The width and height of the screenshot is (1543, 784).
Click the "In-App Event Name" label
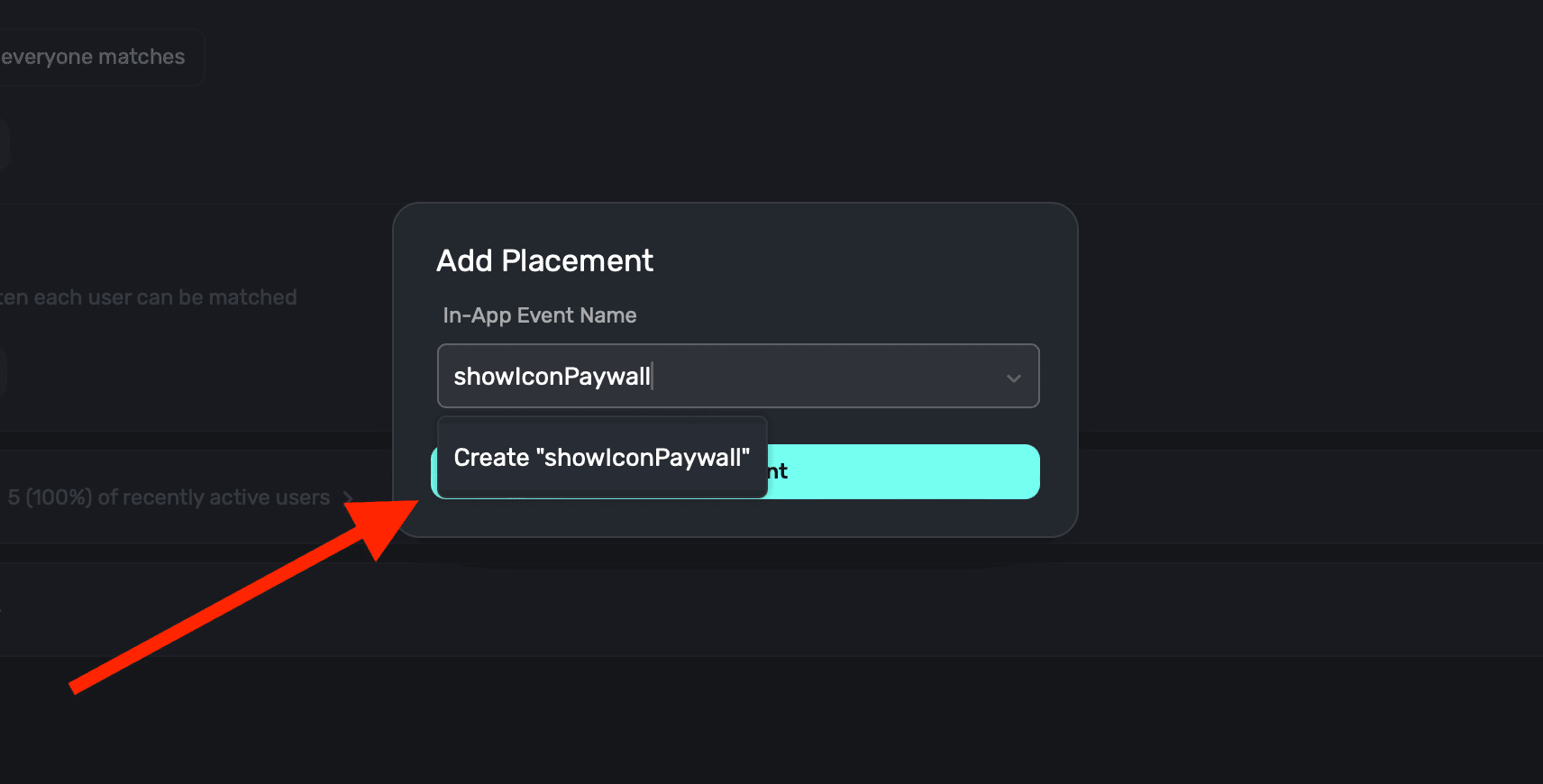539,315
